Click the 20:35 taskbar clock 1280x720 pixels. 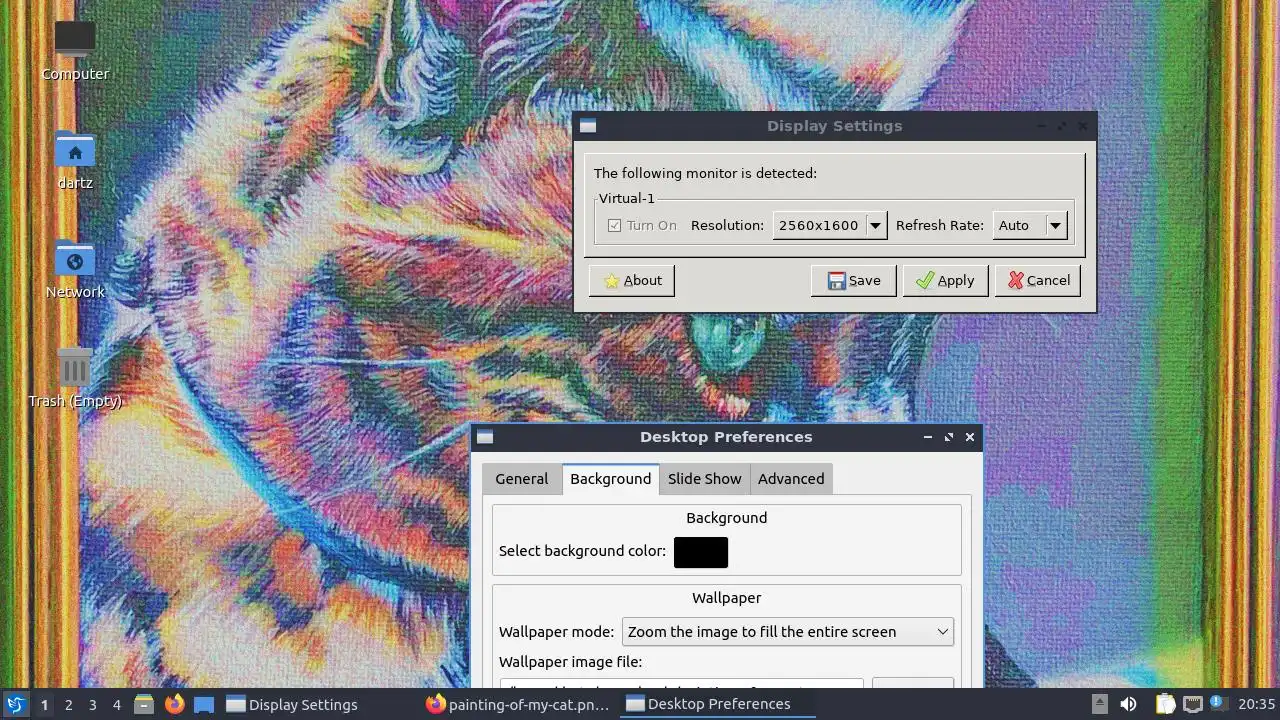point(1257,704)
